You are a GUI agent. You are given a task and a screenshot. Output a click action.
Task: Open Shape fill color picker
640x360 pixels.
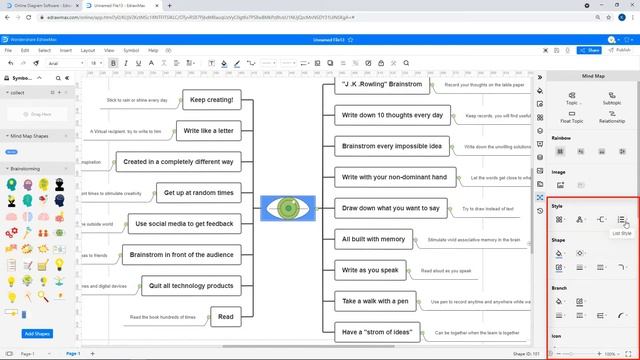pos(559,253)
